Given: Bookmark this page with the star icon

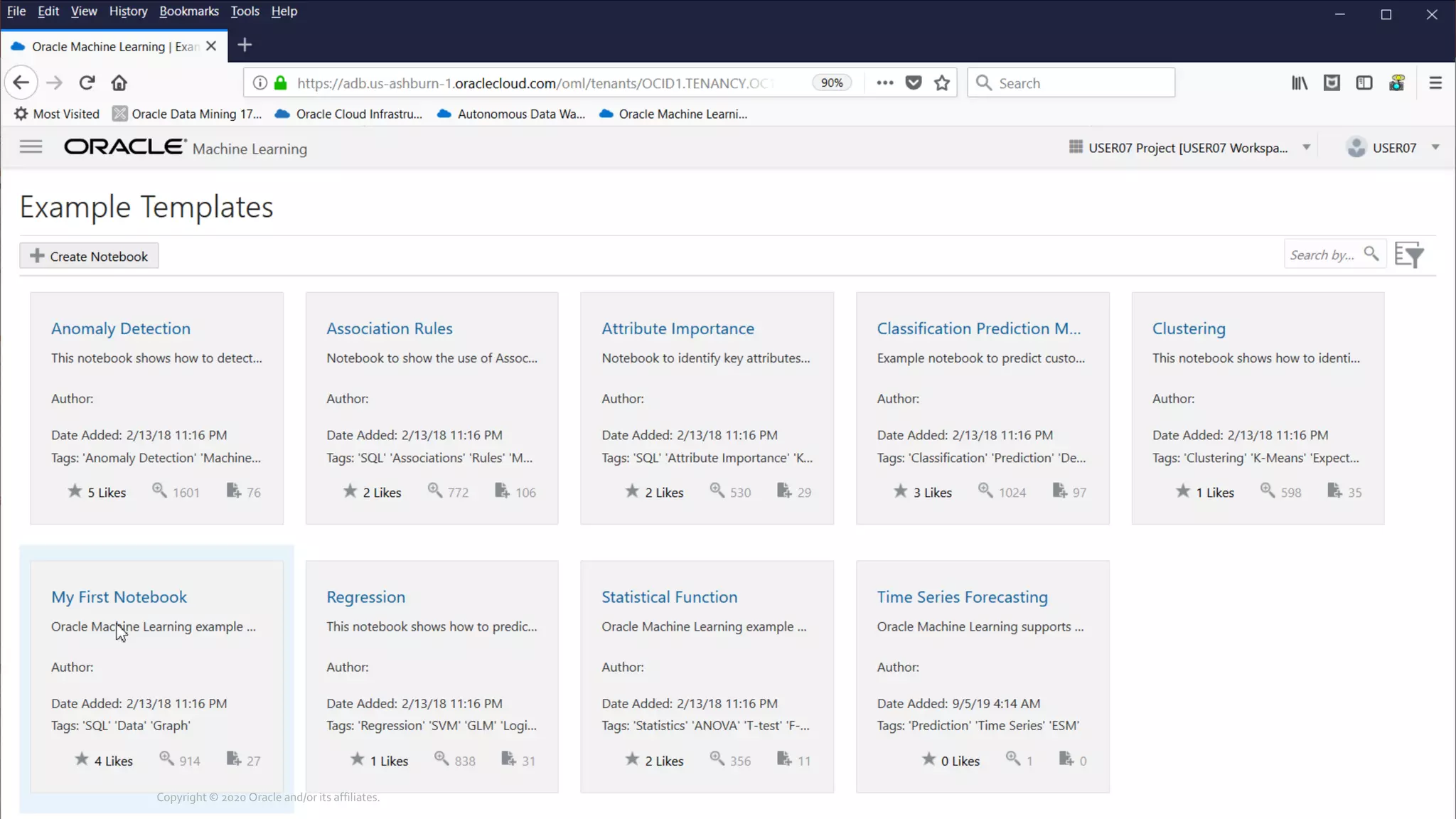Looking at the screenshot, I should point(942,83).
